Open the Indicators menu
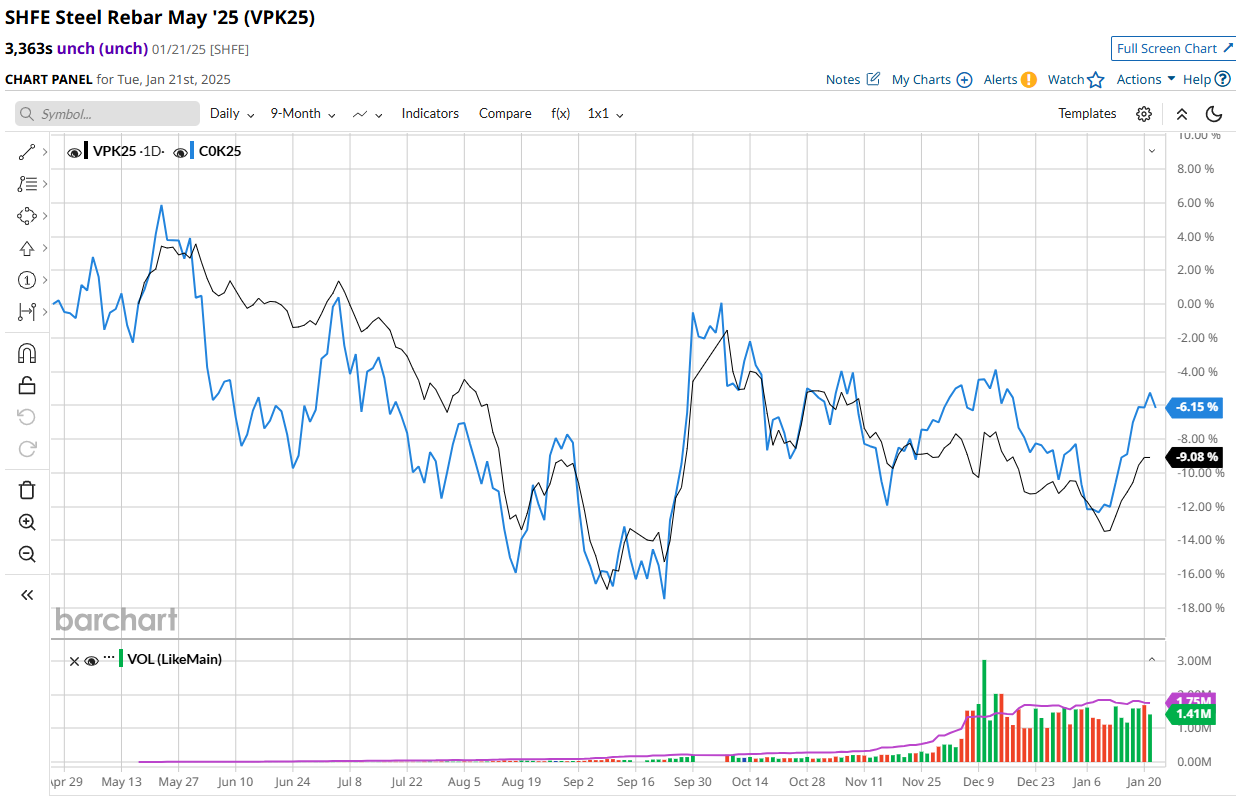Screen dimensions: 1236x796 click(430, 114)
